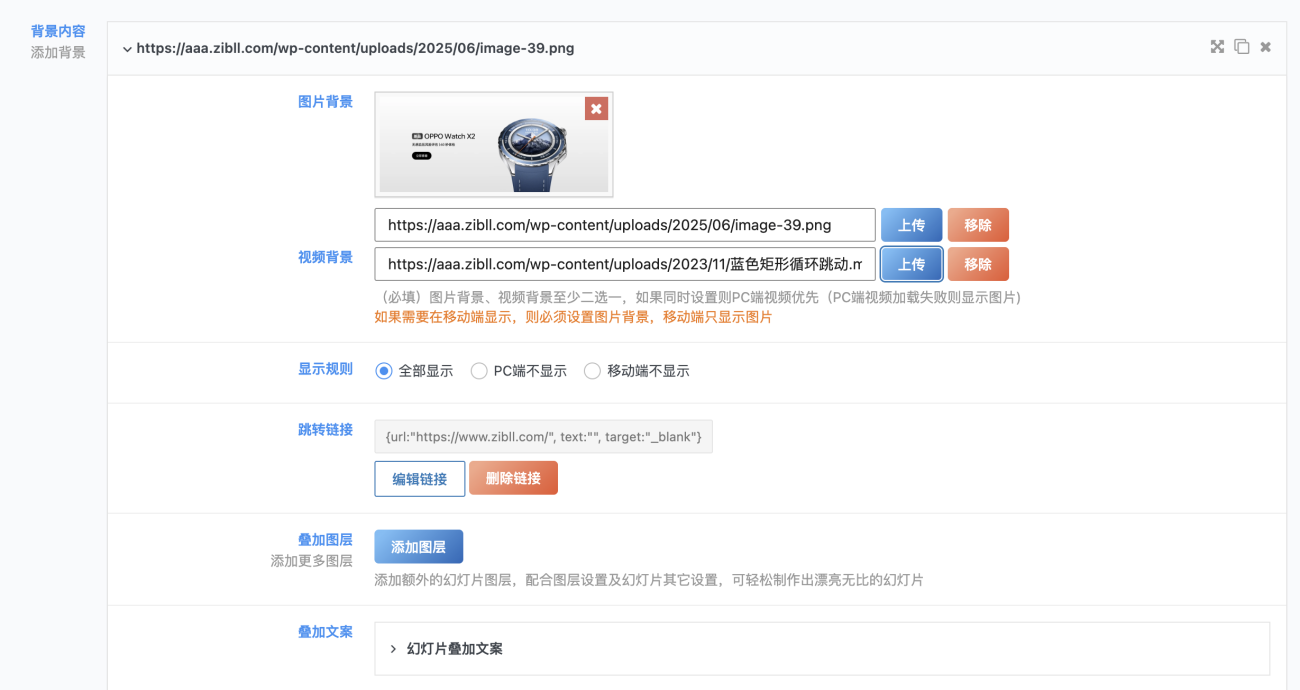Remove the OPPO Watch image with red X

(596, 109)
